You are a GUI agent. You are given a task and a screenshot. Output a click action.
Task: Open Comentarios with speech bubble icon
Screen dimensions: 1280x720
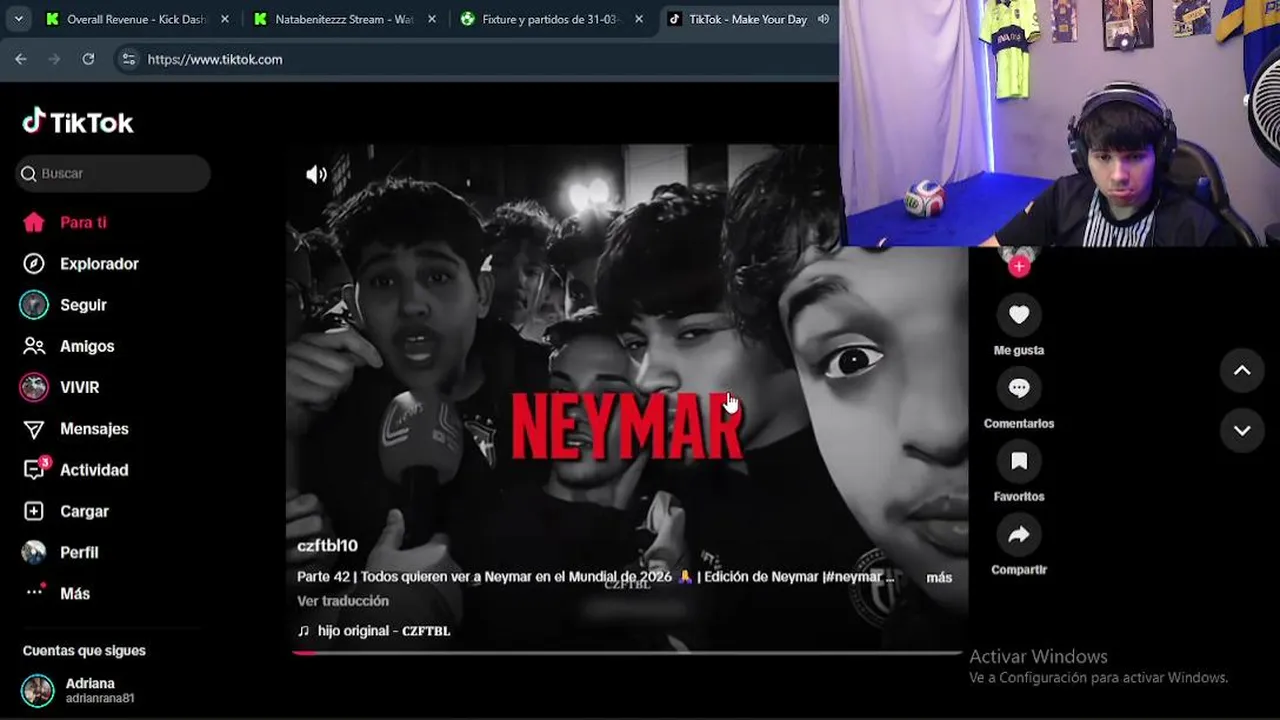coord(1019,388)
